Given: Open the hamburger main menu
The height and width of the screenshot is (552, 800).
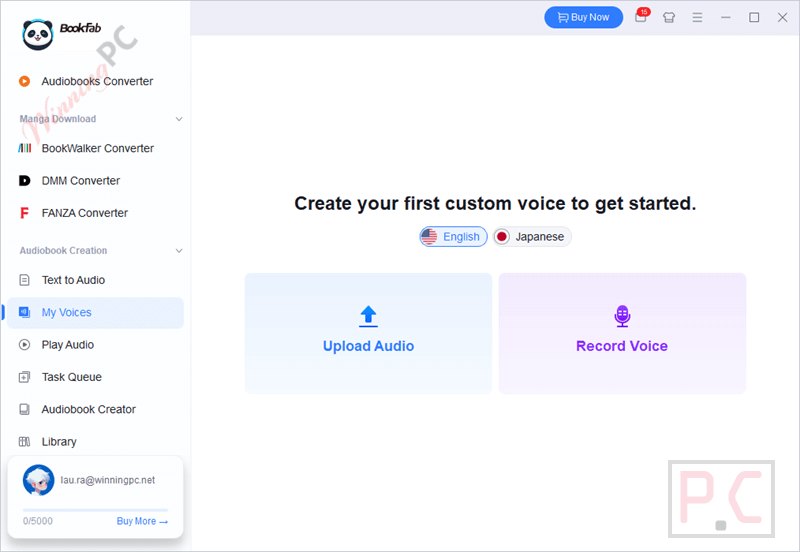Looking at the screenshot, I should pyautogui.click(x=697, y=18).
